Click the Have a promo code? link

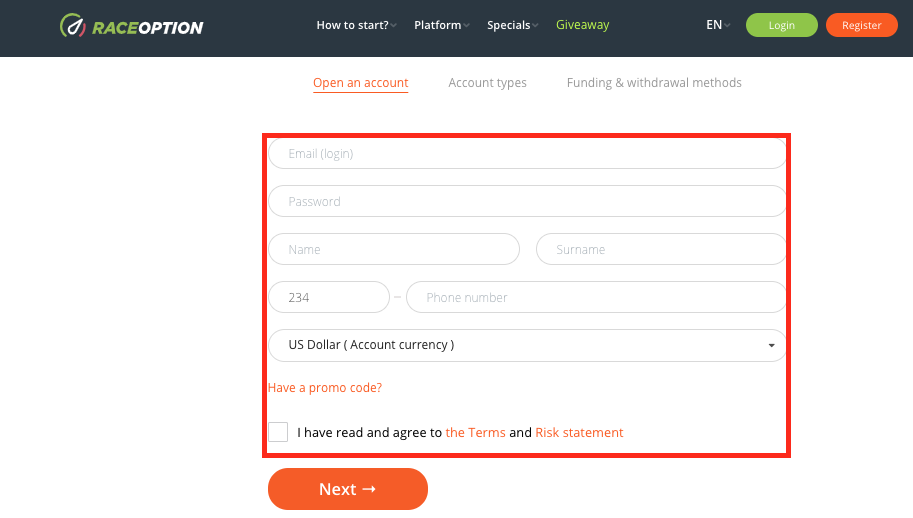point(325,388)
